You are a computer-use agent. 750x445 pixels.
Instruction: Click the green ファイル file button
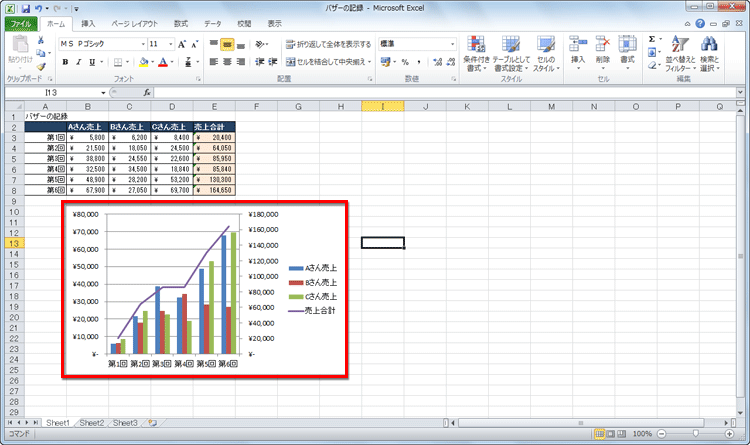coord(21,23)
